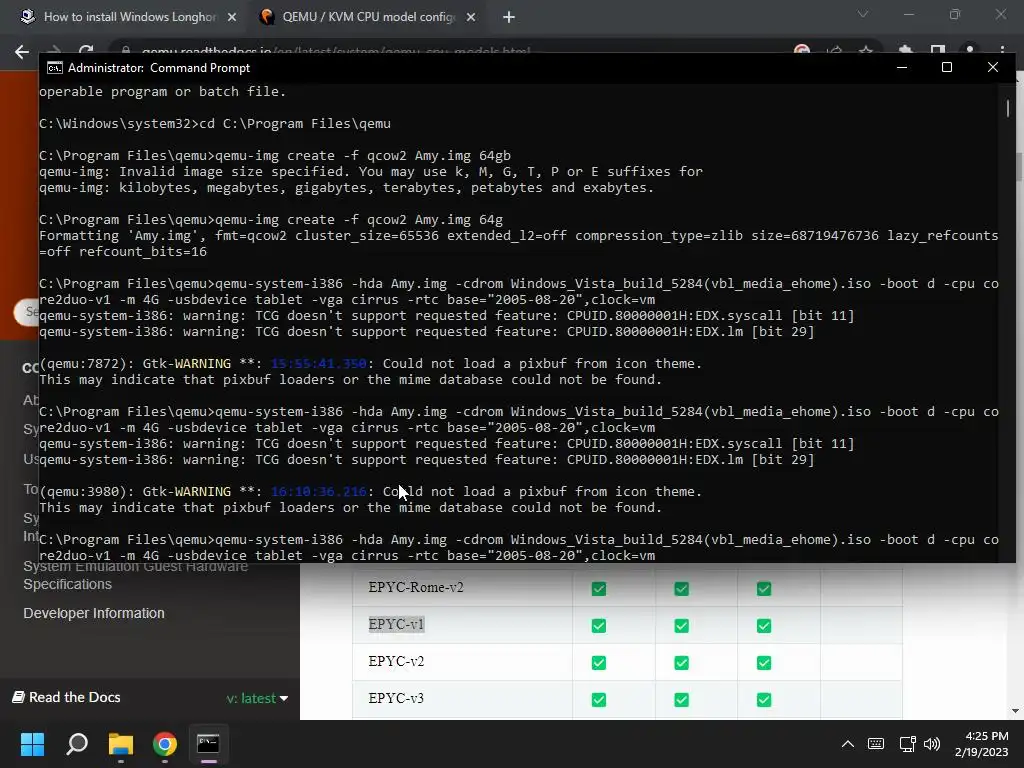The width and height of the screenshot is (1024, 768).
Task: Minimize the Command Prompt window
Action: point(902,67)
